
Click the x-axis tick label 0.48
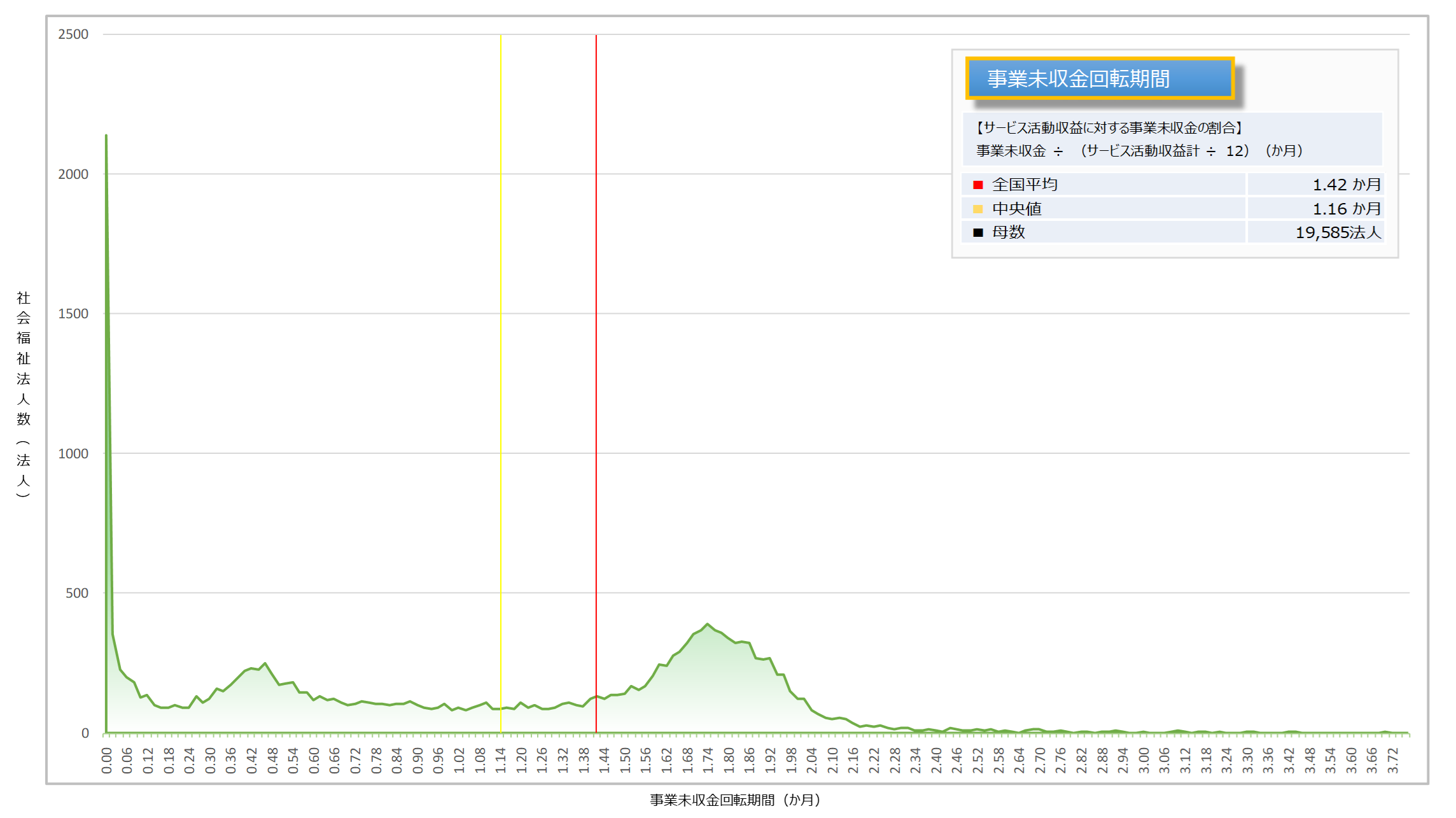(272, 761)
